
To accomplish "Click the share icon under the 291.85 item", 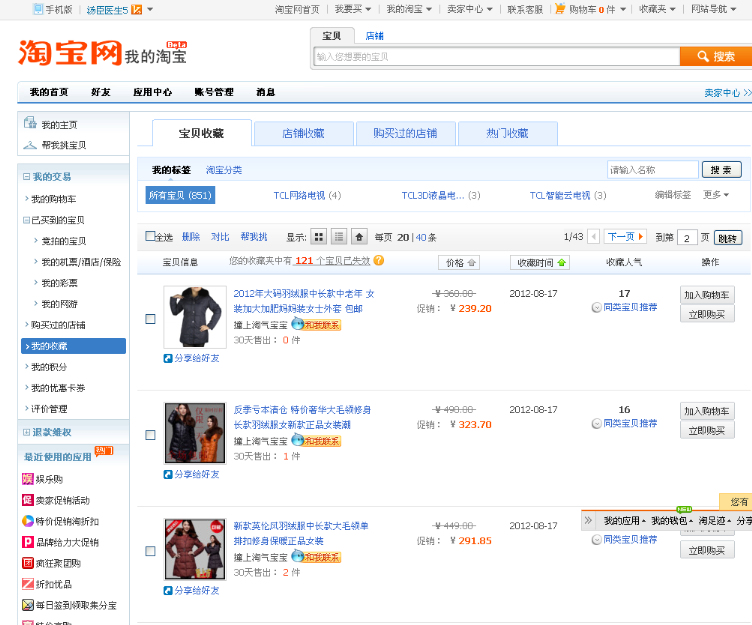I will click(168, 590).
